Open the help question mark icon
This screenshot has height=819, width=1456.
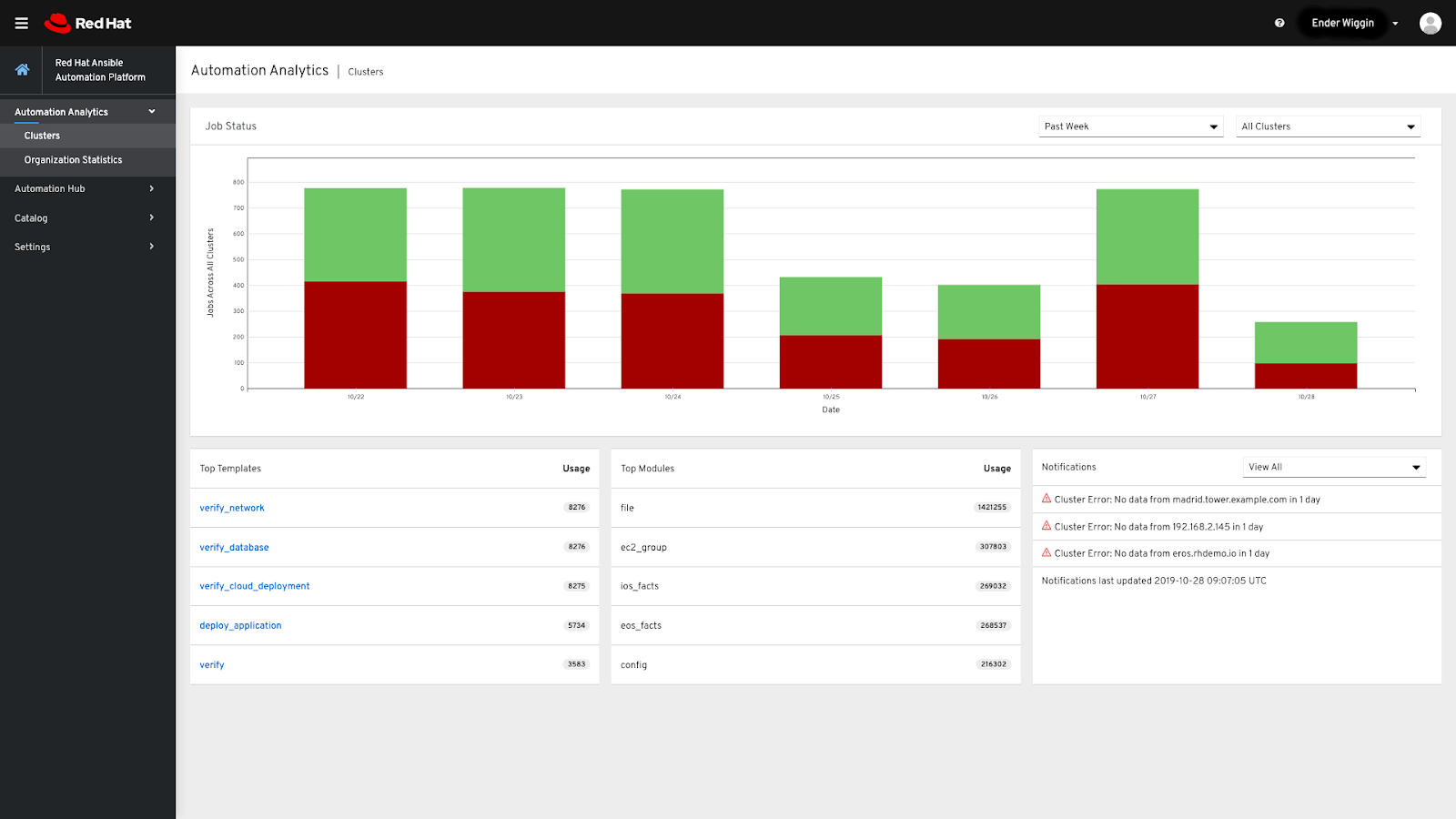click(x=1279, y=23)
